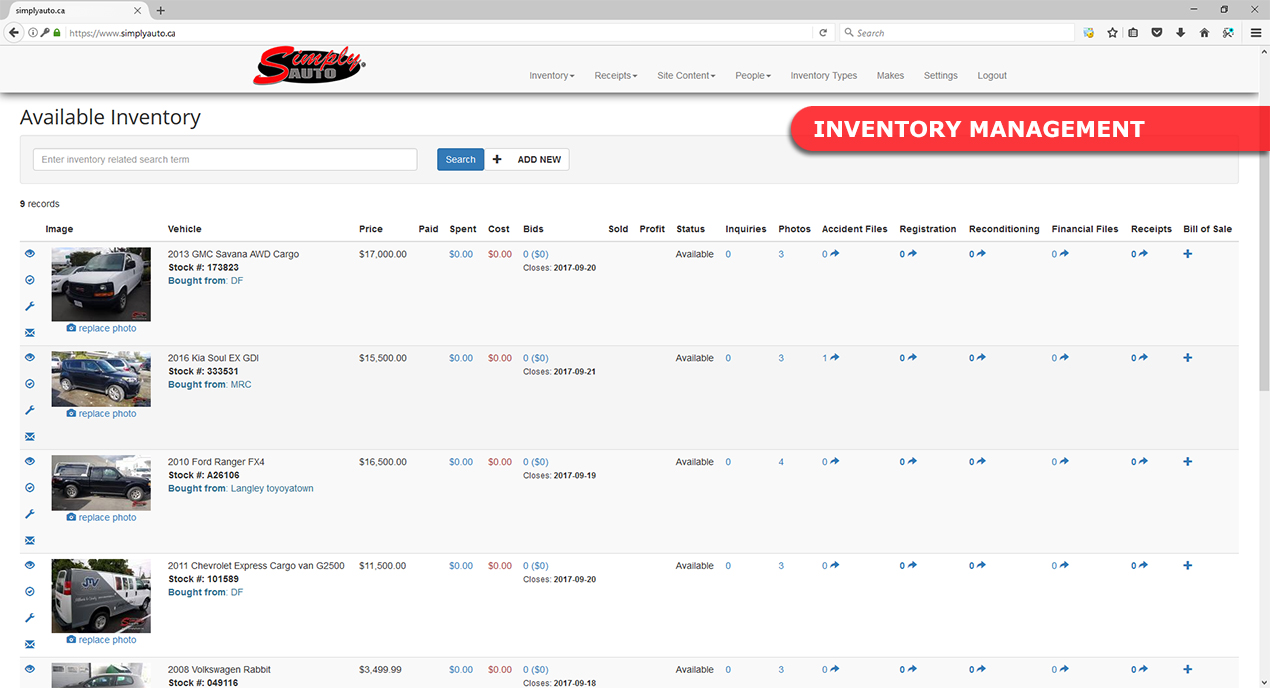Expand the Site Content dropdown menu
This screenshot has width=1270, height=688.
(686, 76)
